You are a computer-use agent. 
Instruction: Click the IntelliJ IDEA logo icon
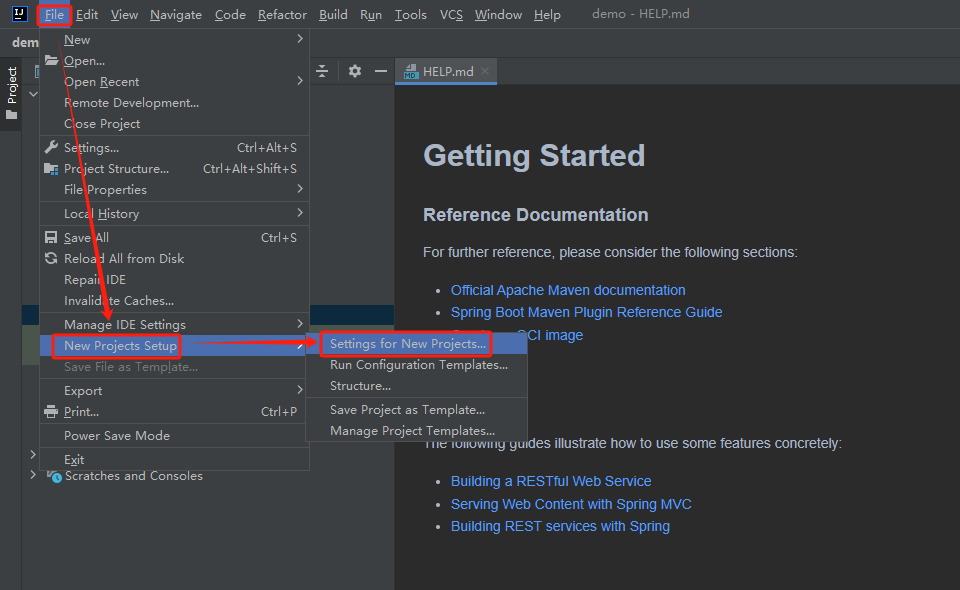click(x=19, y=14)
